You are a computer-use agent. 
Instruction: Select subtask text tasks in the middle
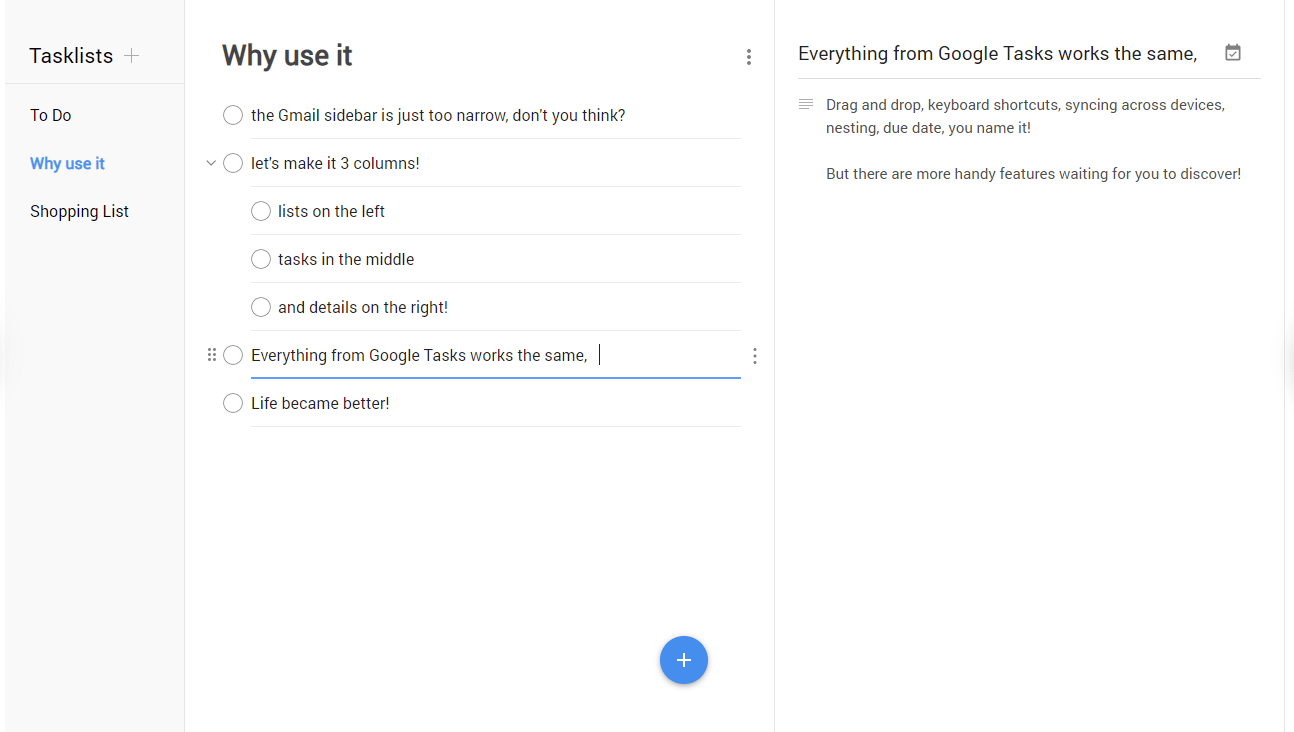[346, 259]
